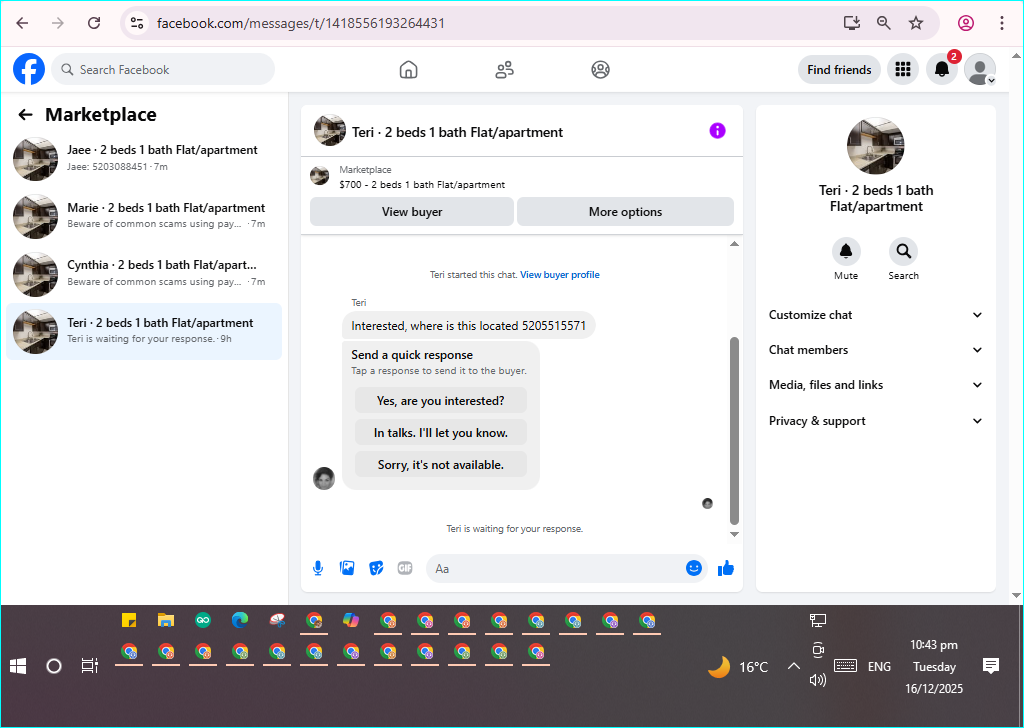Open Microsoft Edge from the taskbar
Screen dimensions: 1024x728
click(240, 620)
